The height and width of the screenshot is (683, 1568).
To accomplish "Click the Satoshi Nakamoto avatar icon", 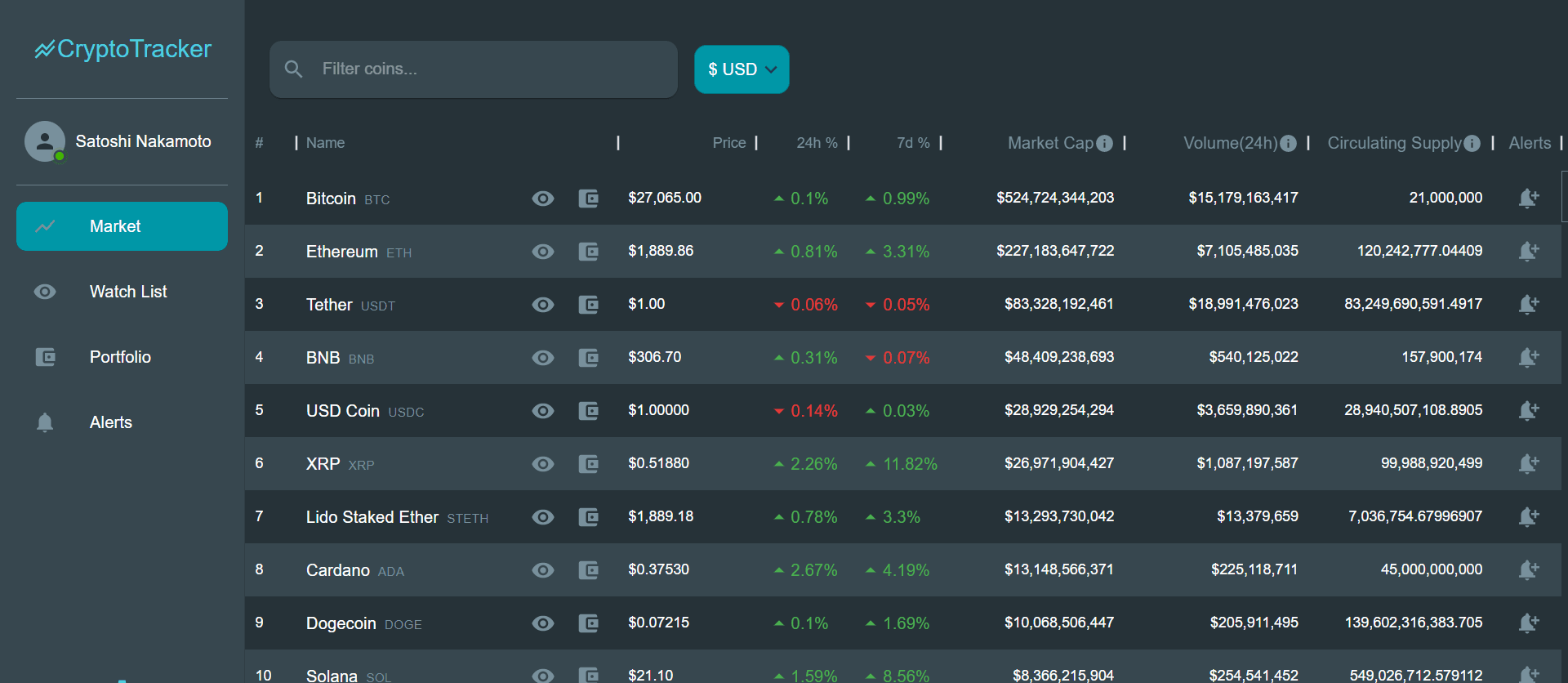I will click(45, 141).
